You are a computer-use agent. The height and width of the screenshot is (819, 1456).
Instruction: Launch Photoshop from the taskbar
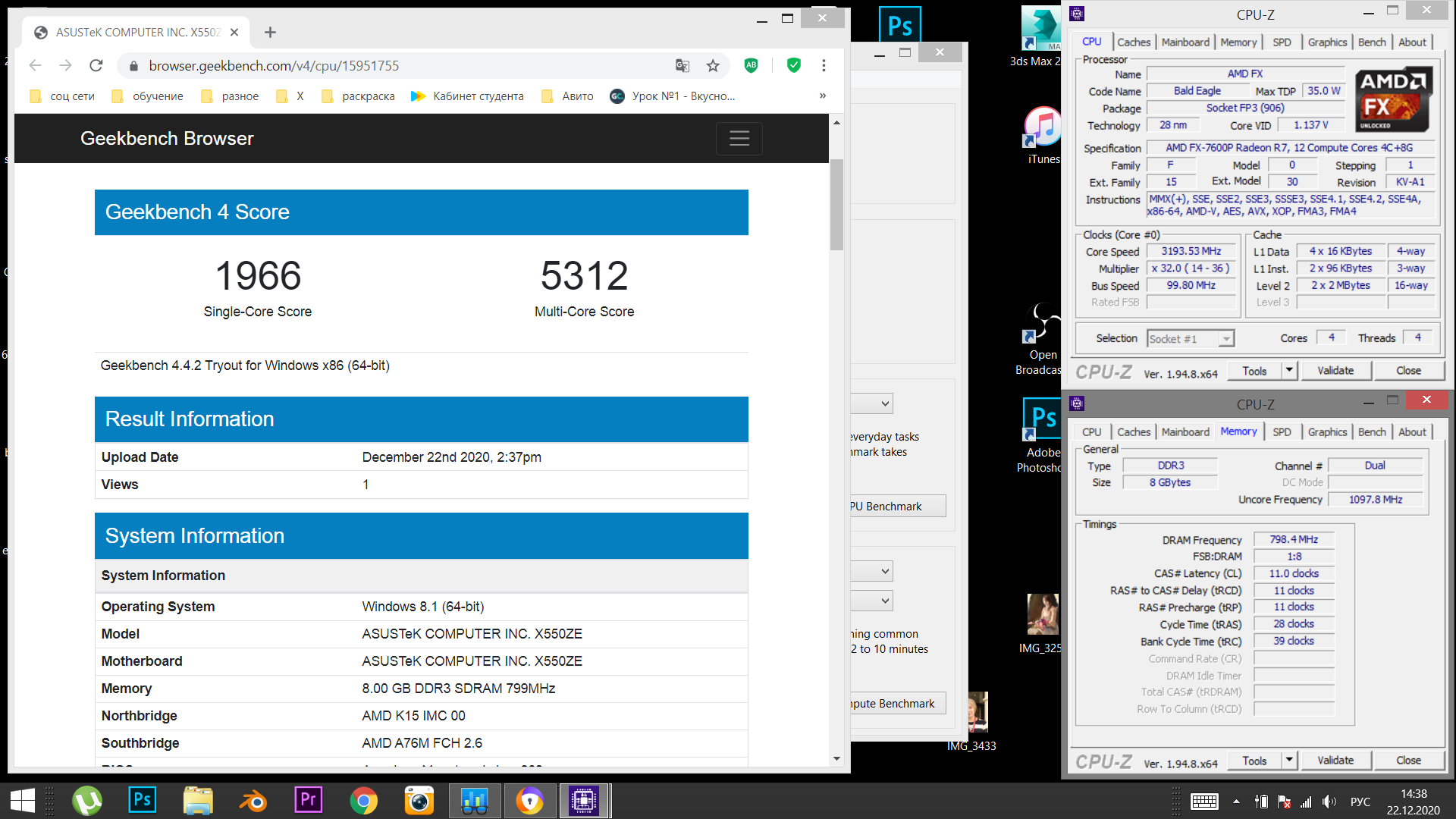(x=143, y=800)
